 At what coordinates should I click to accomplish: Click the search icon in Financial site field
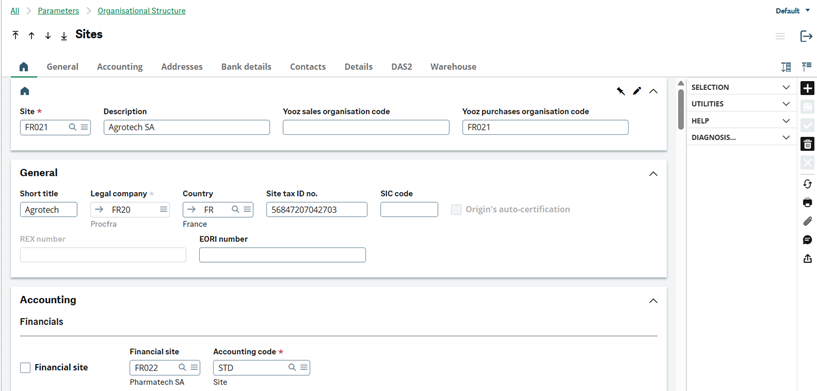tap(182, 367)
